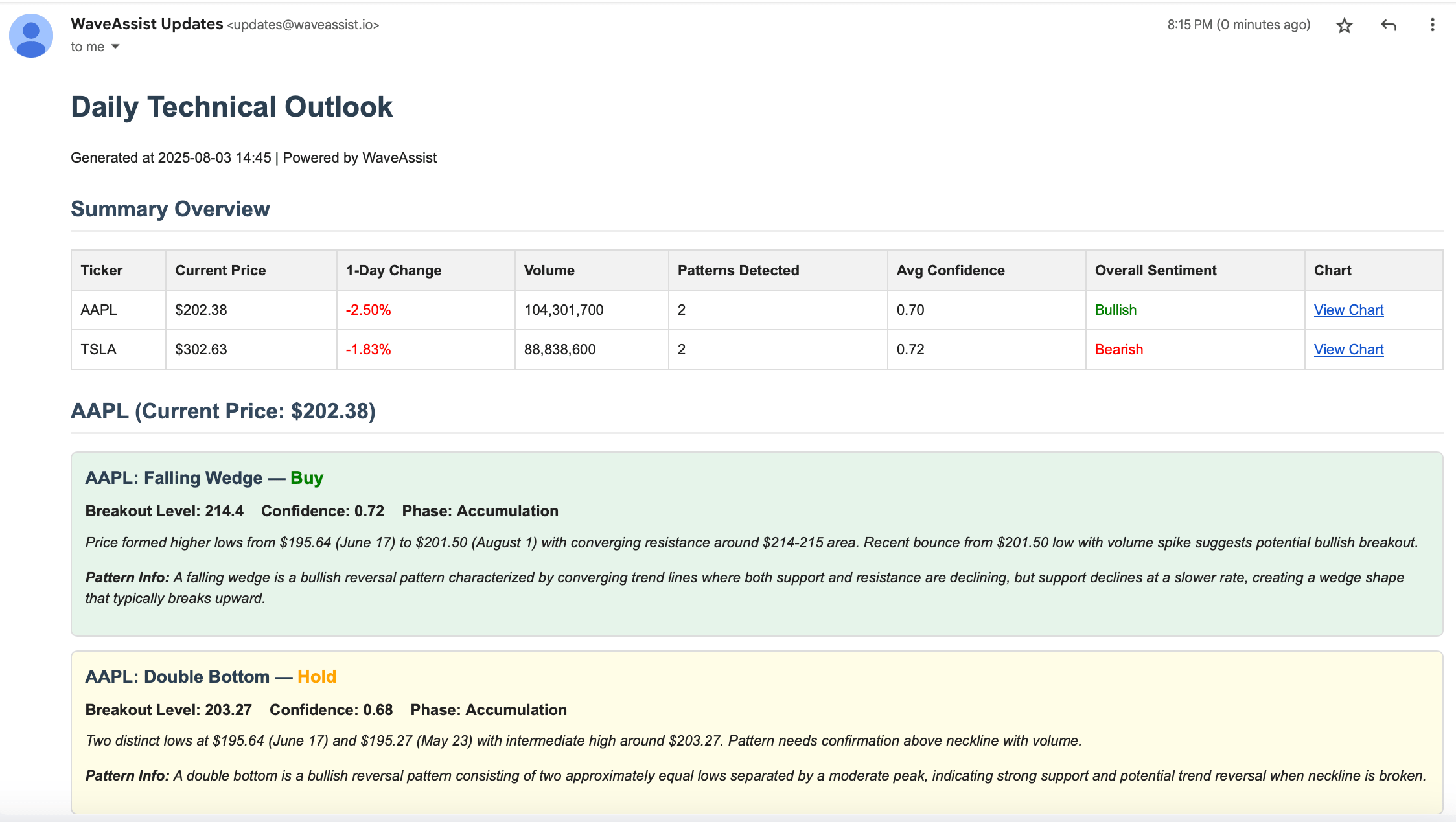Click sender name WaveAssist Updates
The image size is (1456, 822).
tap(147, 24)
